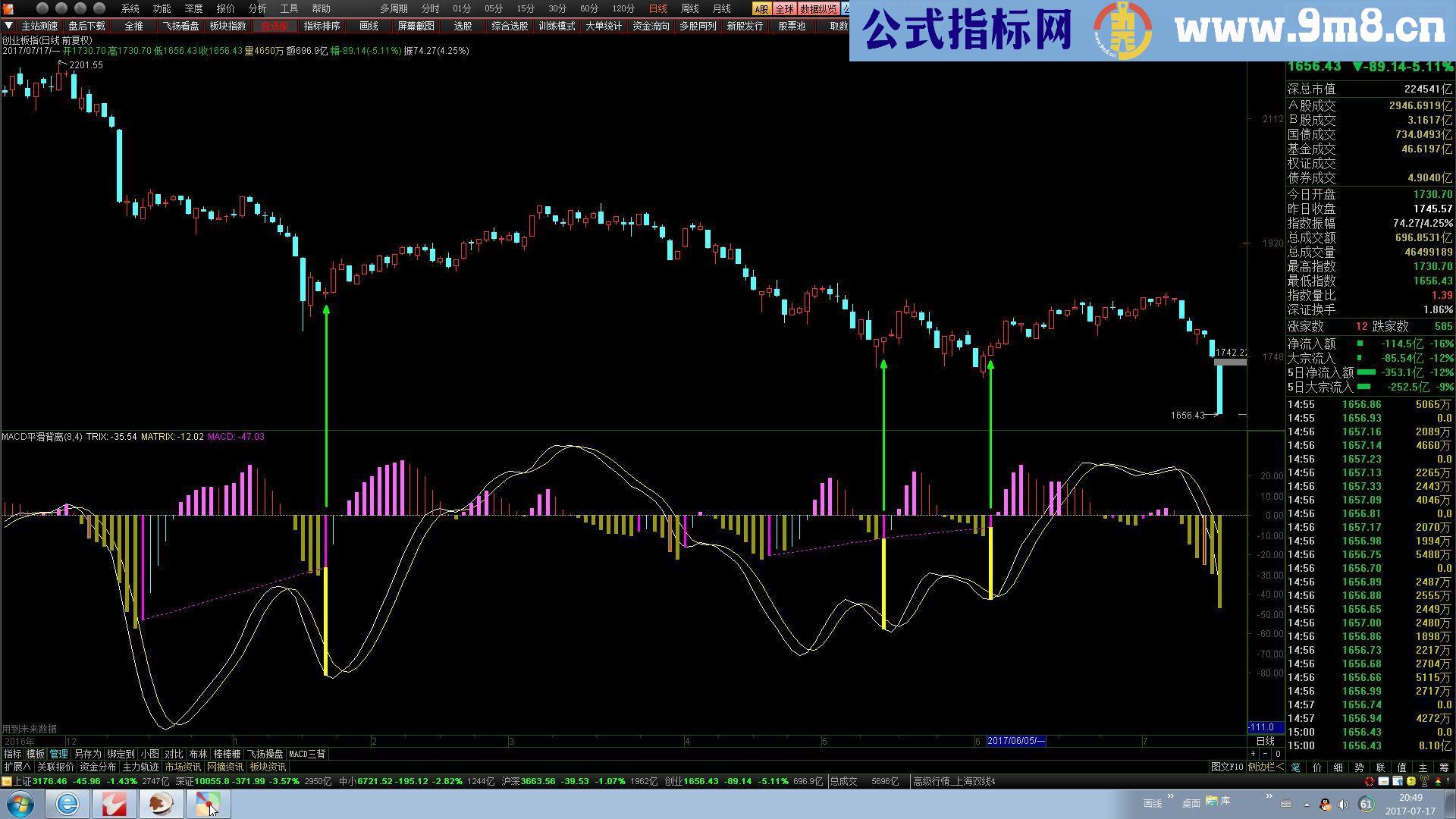The width and height of the screenshot is (1456, 819).
Task: Select the 飞扬操盘 indicator tab
Action: click(x=265, y=754)
